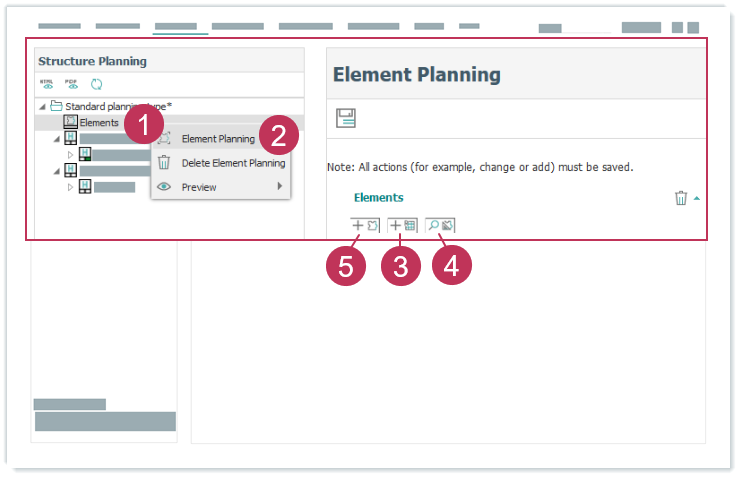This screenshot has height=478, width=740.
Task: Click the trash icon beside Elements heading
Action: coord(681,198)
